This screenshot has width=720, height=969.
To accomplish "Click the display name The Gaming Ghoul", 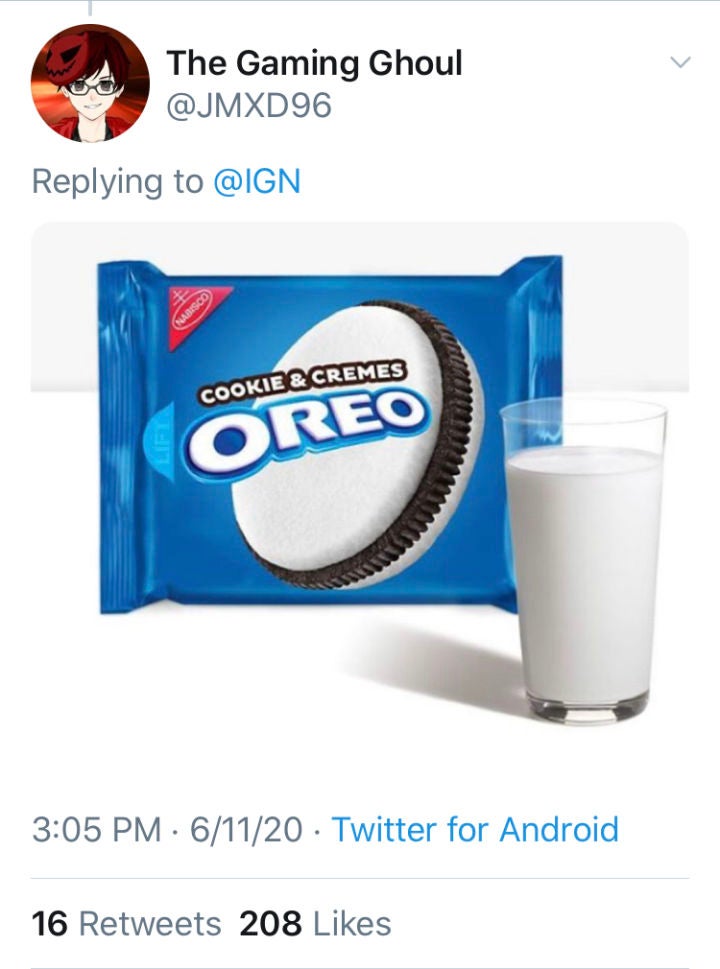I will tap(314, 63).
